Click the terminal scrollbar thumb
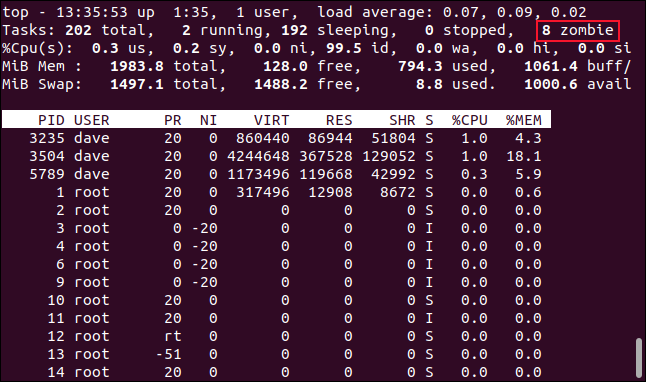 click(639, 358)
